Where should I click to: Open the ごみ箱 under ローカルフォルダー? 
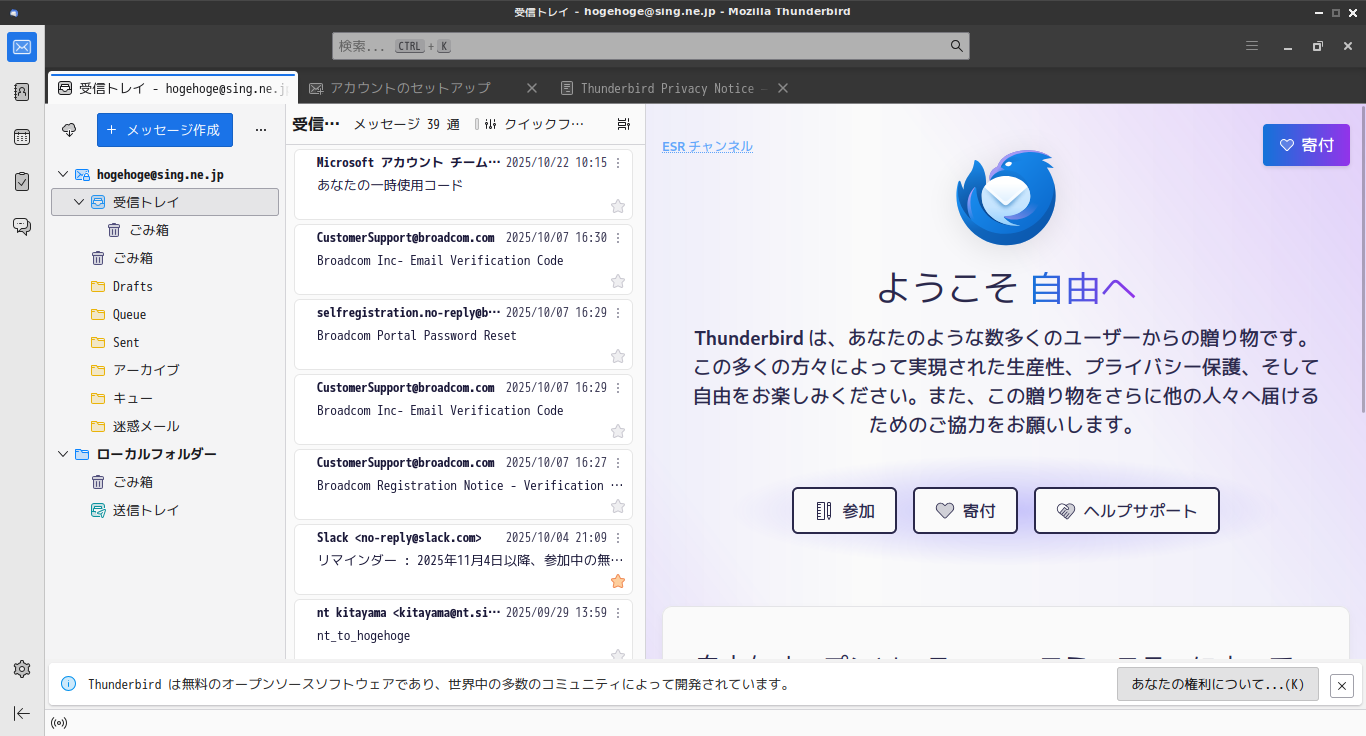coord(165,482)
